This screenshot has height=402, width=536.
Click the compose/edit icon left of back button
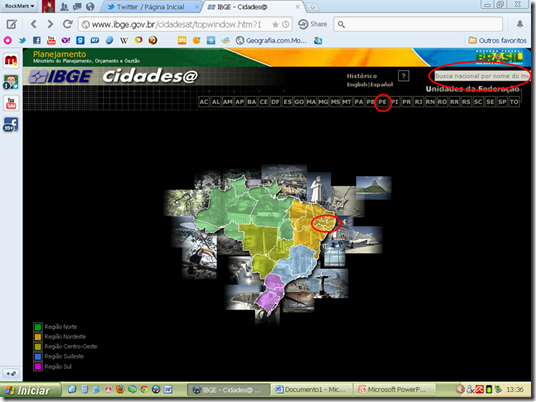click(11, 24)
